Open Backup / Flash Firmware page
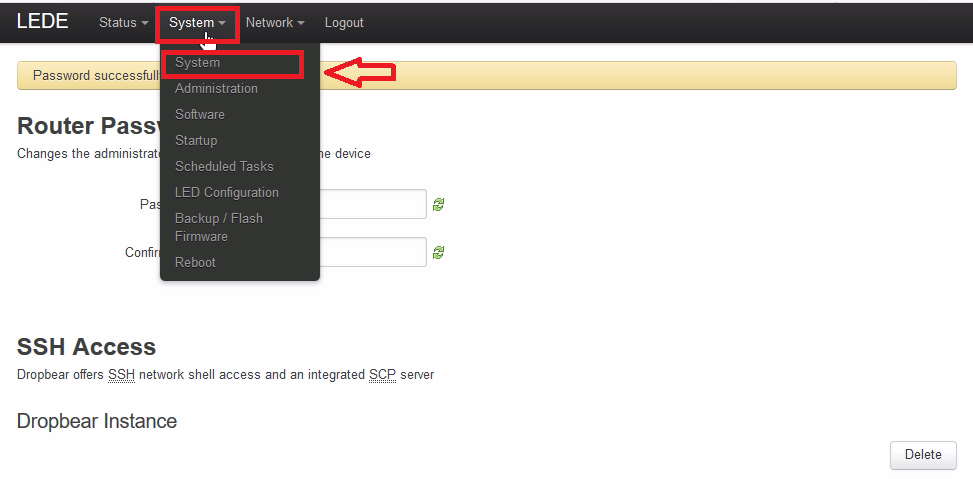 [x=218, y=227]
